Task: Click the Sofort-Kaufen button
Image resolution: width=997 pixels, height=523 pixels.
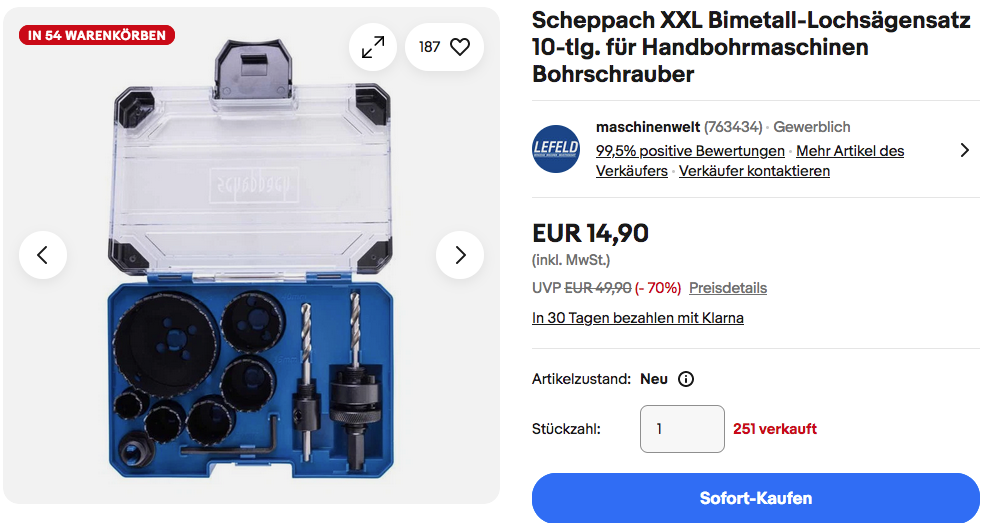Action: pyautogui.click(x=755, y=498)
